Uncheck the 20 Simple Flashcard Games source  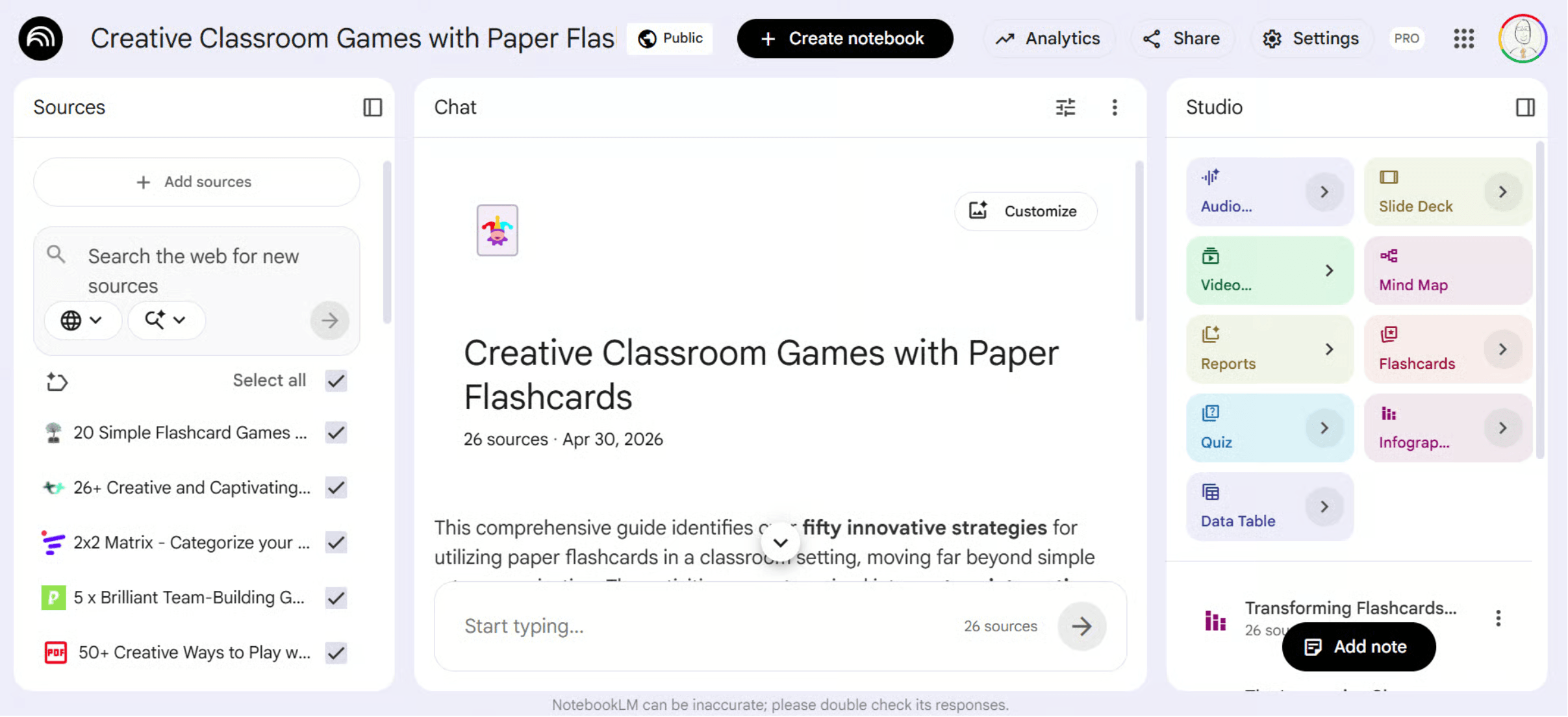click(x=336, y=433)
